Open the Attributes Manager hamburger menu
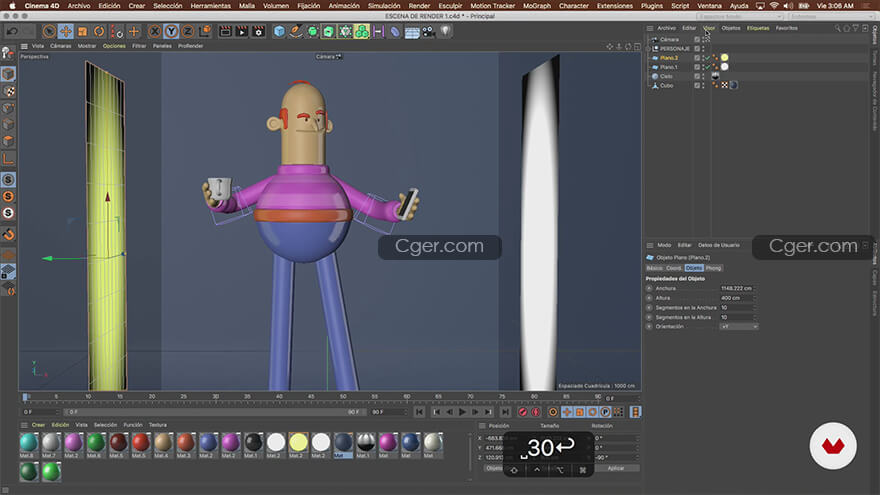 tap(650, 245)
